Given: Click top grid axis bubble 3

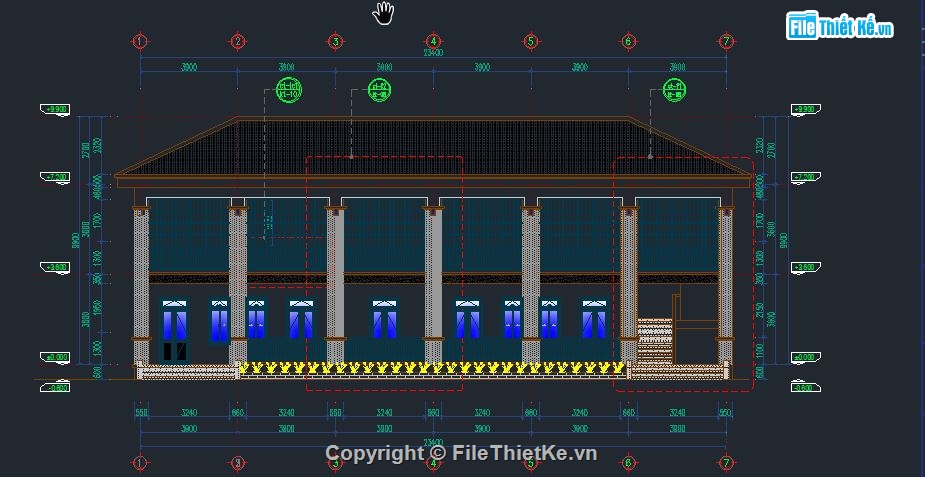Looking at the screenshot, I should pos(335,41).
